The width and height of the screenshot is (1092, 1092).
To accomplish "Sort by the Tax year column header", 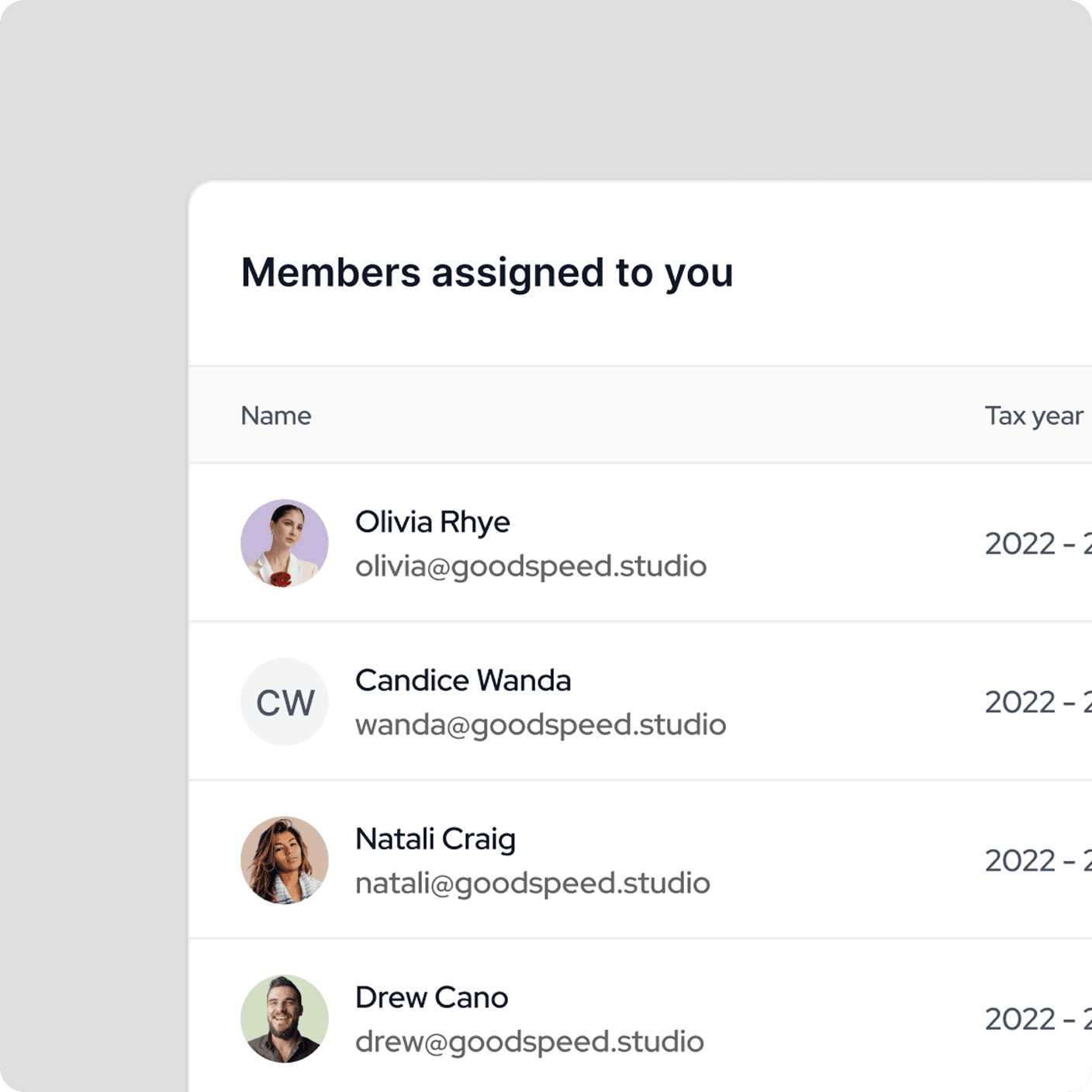I will click(x=1034, y=416).
